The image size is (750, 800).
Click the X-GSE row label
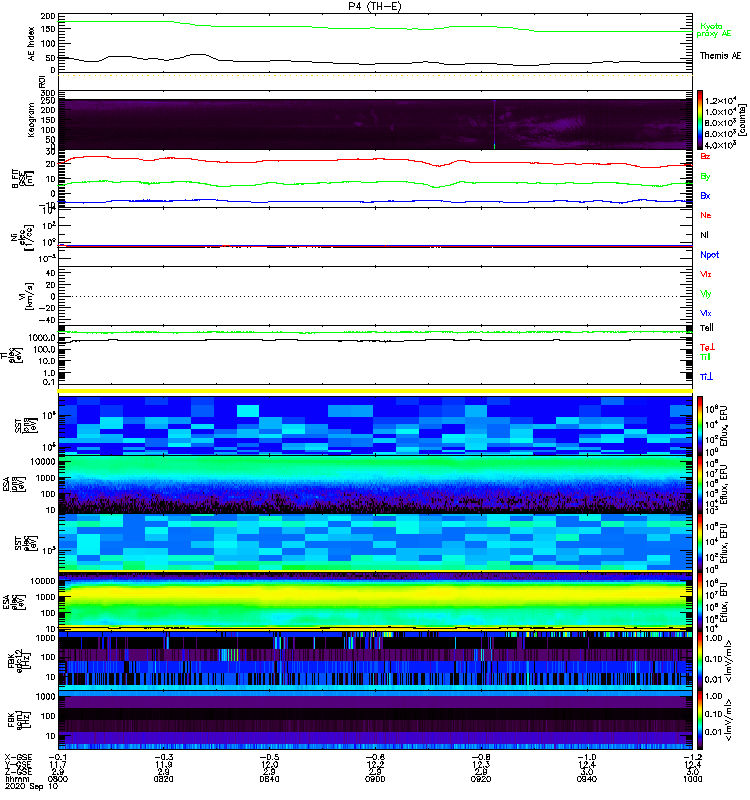18,757
